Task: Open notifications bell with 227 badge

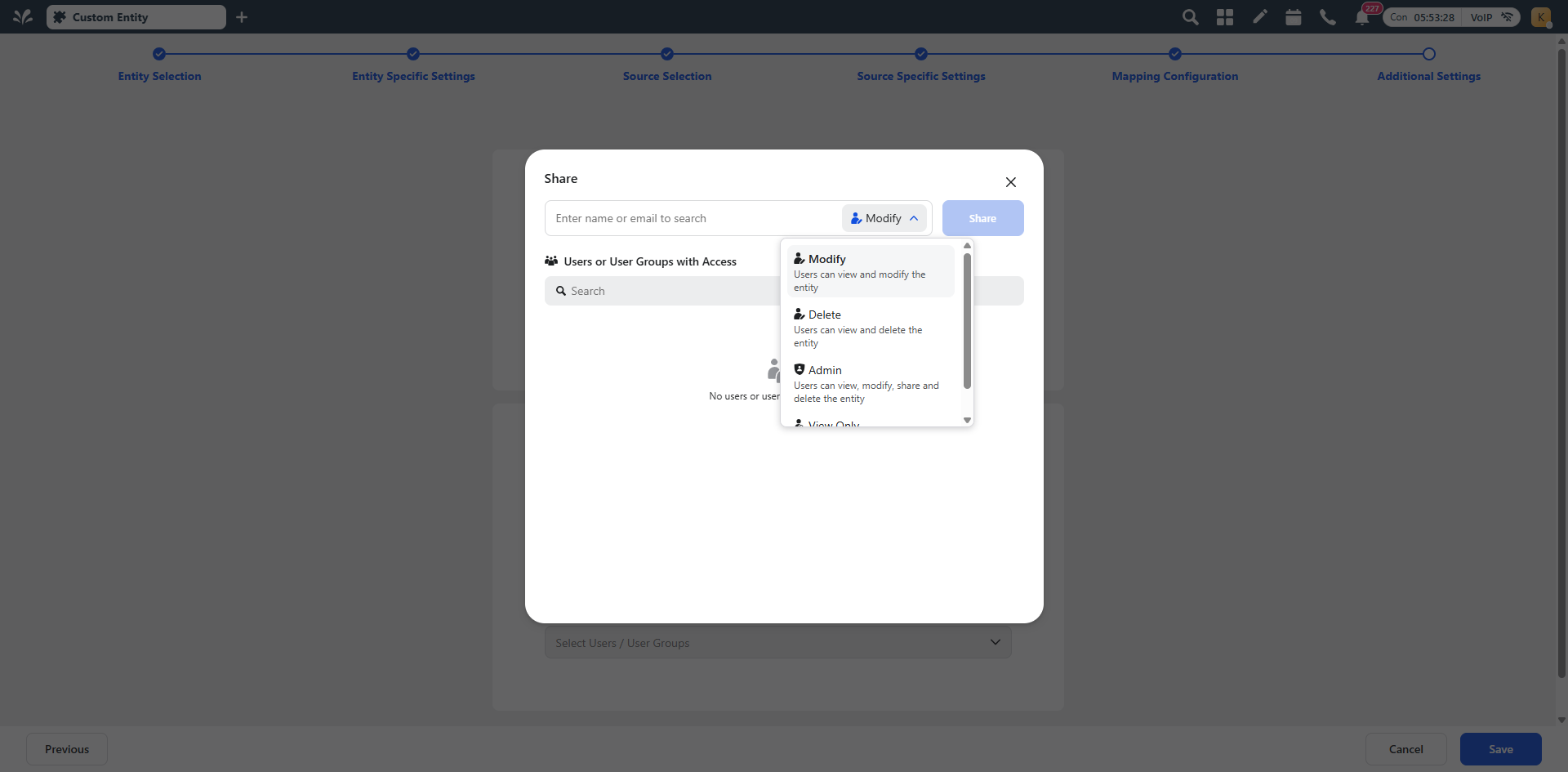Action: click(1362, 17)
